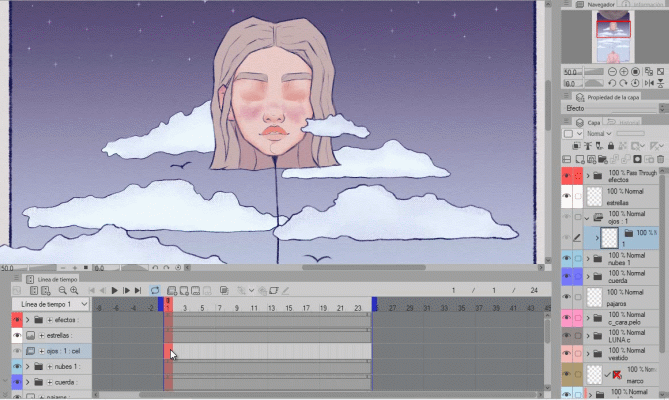
Task: Flip canvas horizontally in Navegador
Action: (x=649, y=83)
